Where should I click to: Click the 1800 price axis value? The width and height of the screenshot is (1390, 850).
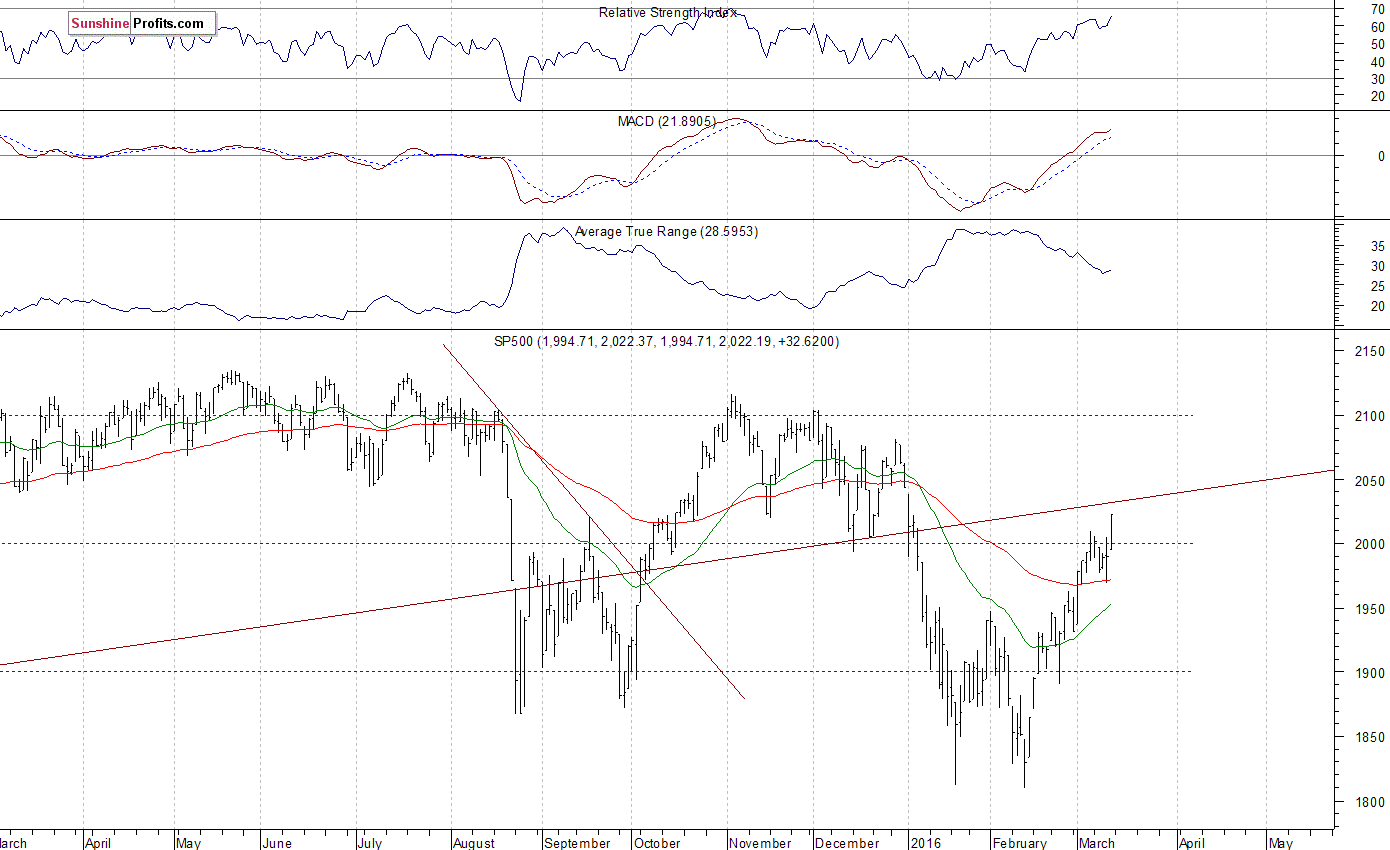pos(1370,801)
